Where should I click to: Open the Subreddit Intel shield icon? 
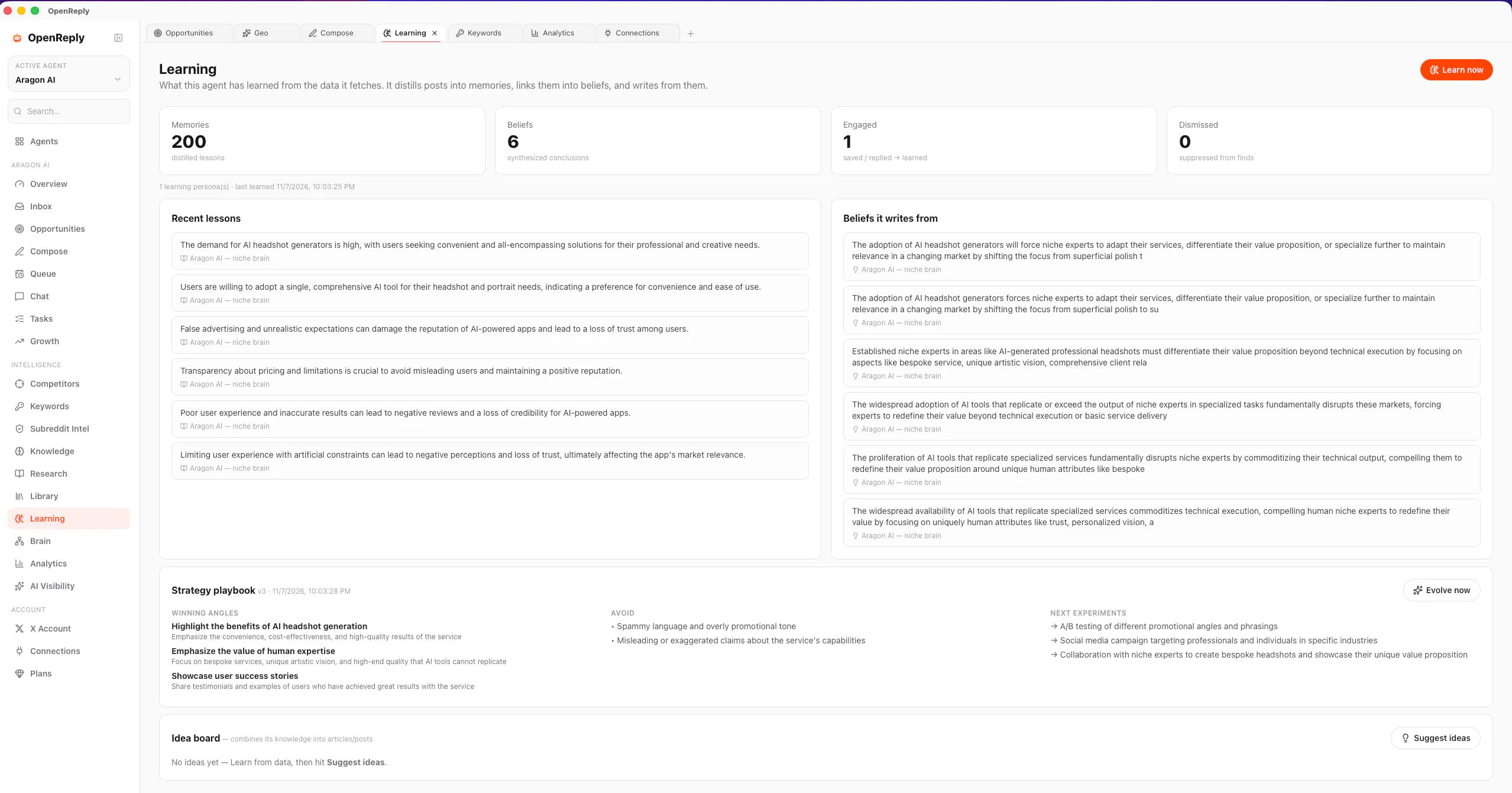20,429
